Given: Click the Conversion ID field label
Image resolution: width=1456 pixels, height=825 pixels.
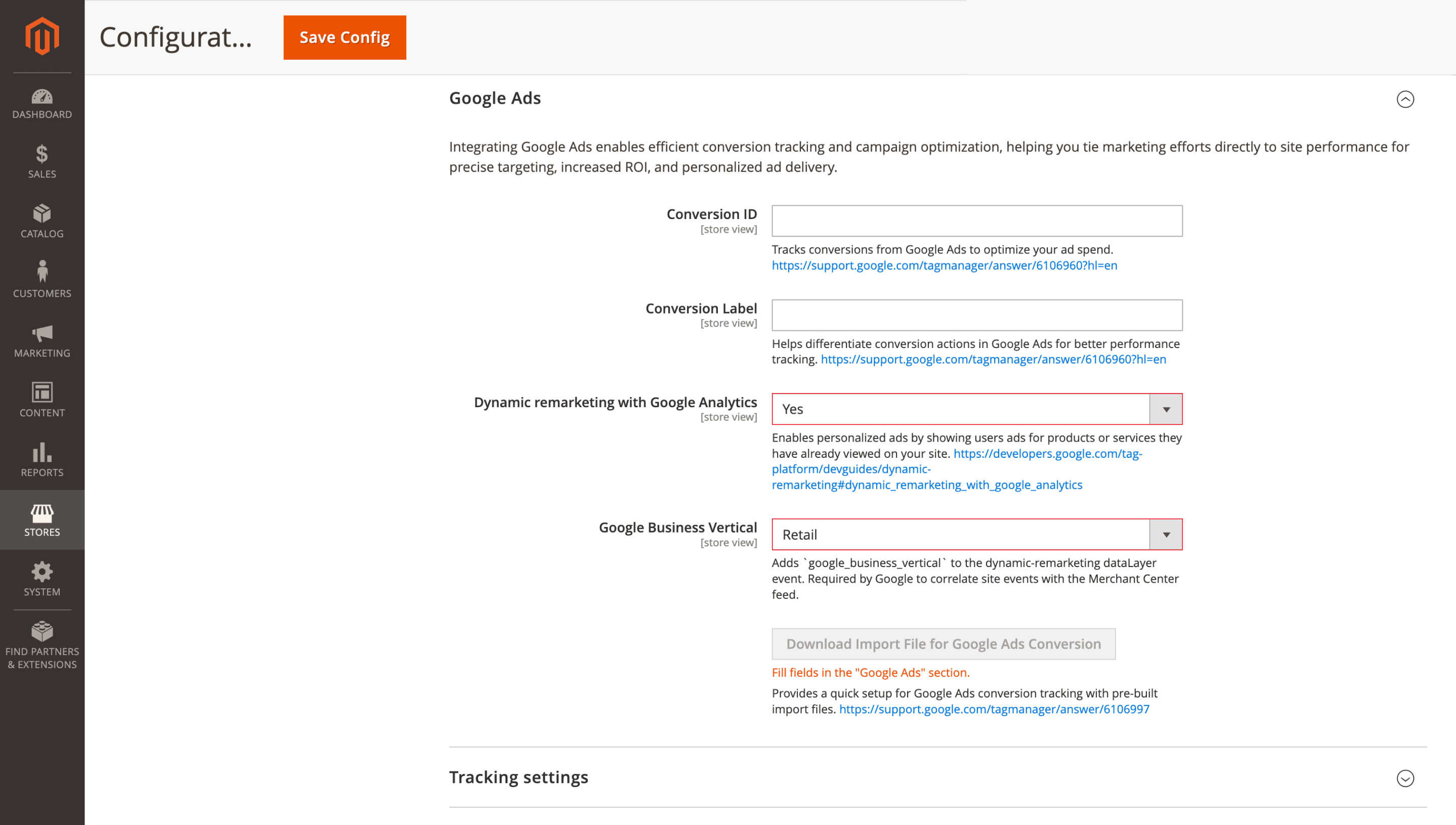Looking at the screenshot, I should point(712,214).
